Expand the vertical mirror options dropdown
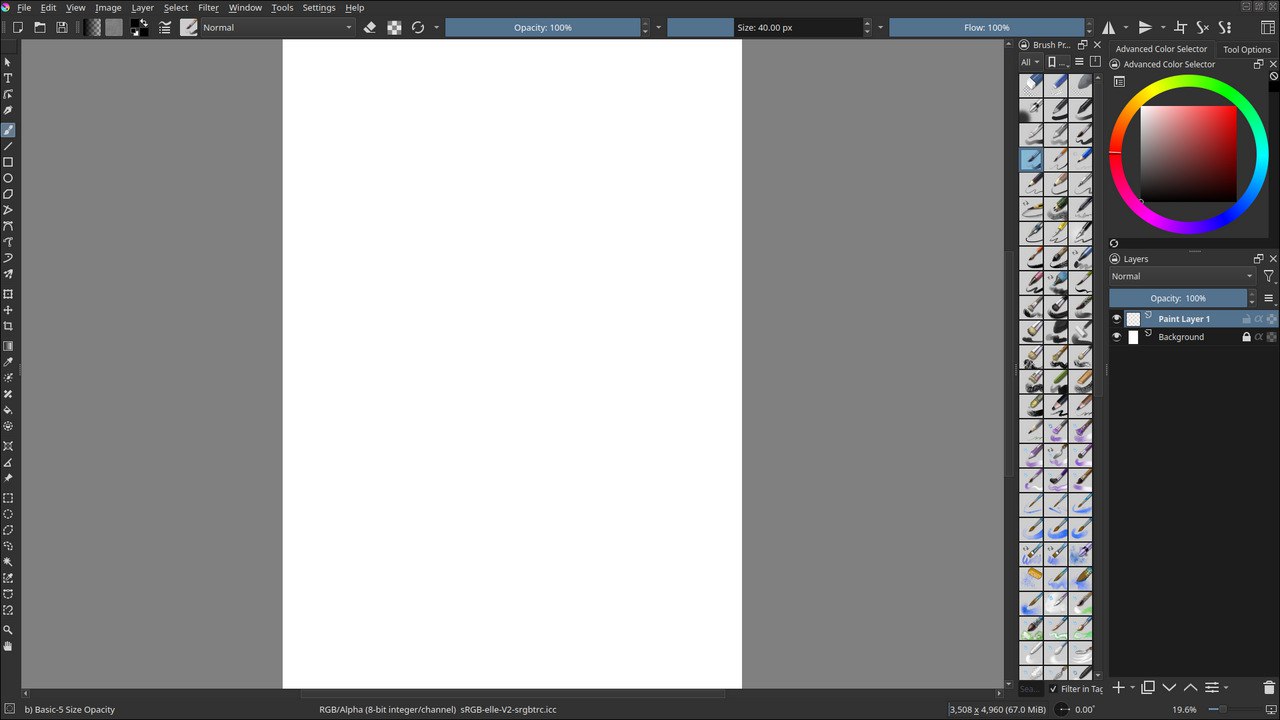 pos(1163,28)
